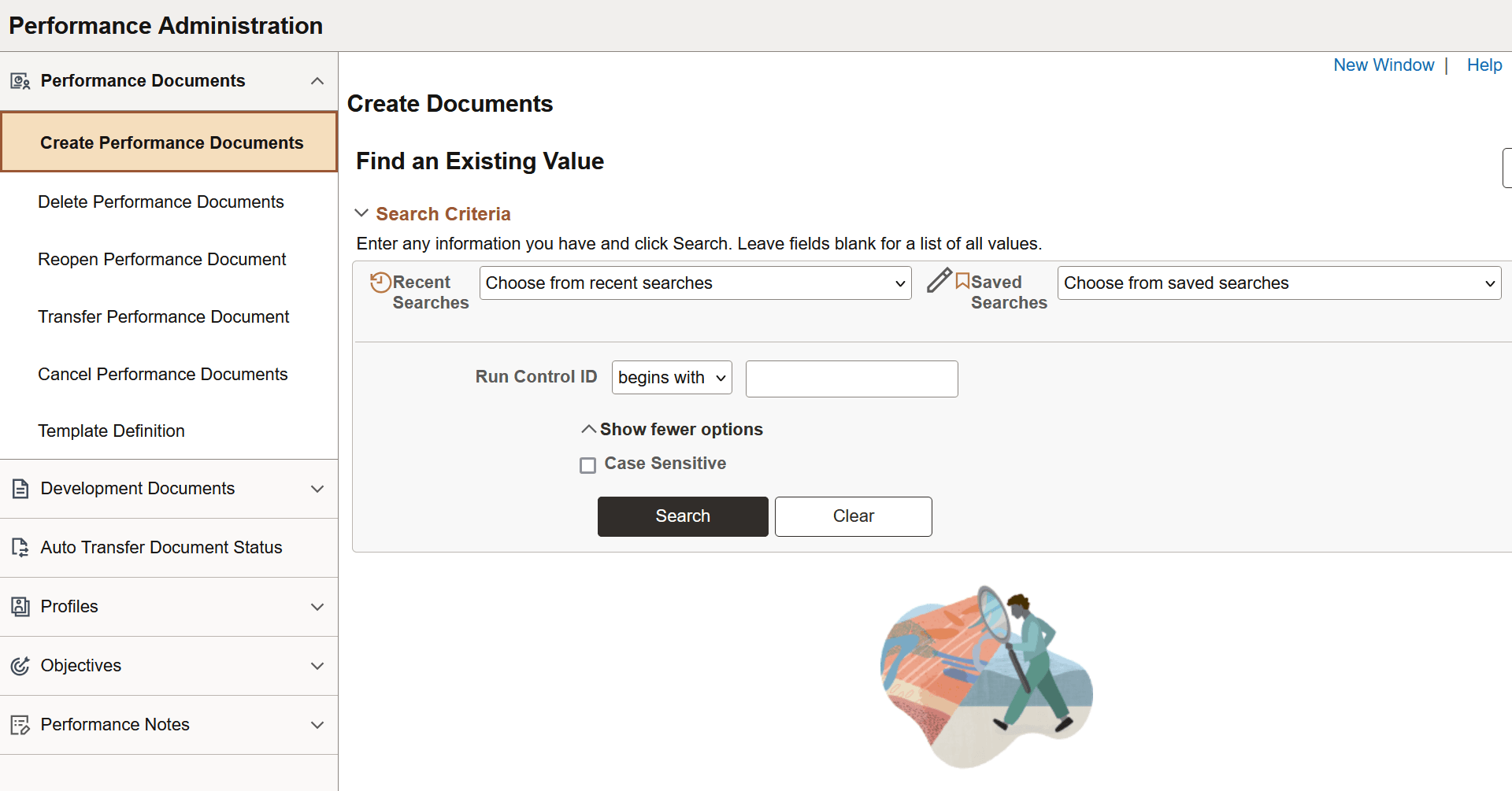The width and height of the screenshot is (1512, 791).
Task: Click the Run Control ID text field
Action: (x=851, y=379)
